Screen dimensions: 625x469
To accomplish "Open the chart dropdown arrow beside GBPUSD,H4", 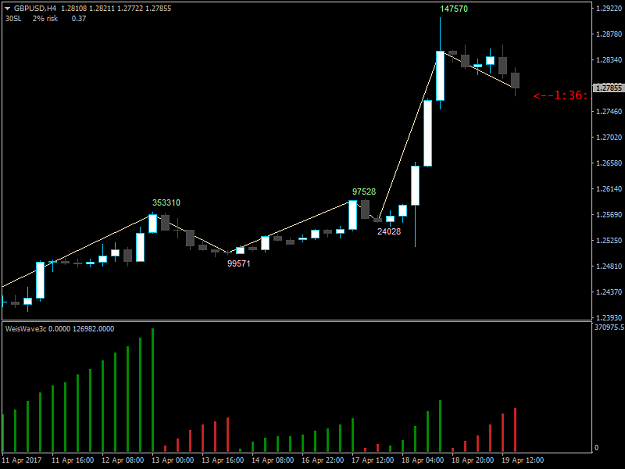I will click(7, 8).
